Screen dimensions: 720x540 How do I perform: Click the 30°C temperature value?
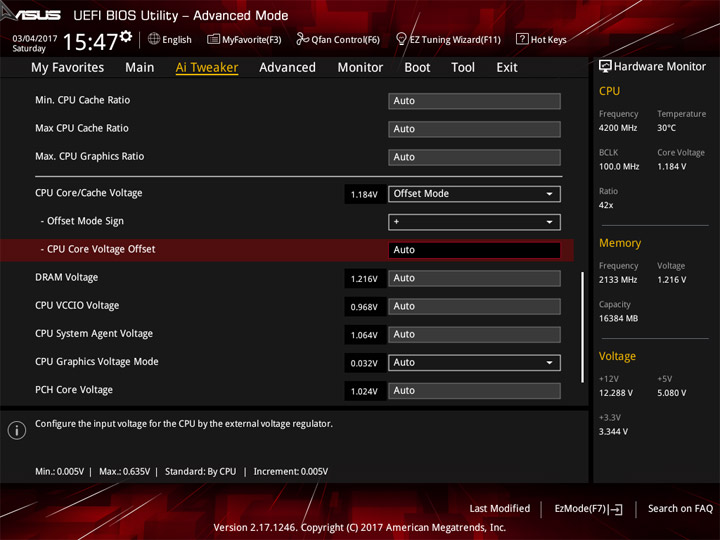pos(666,128)
